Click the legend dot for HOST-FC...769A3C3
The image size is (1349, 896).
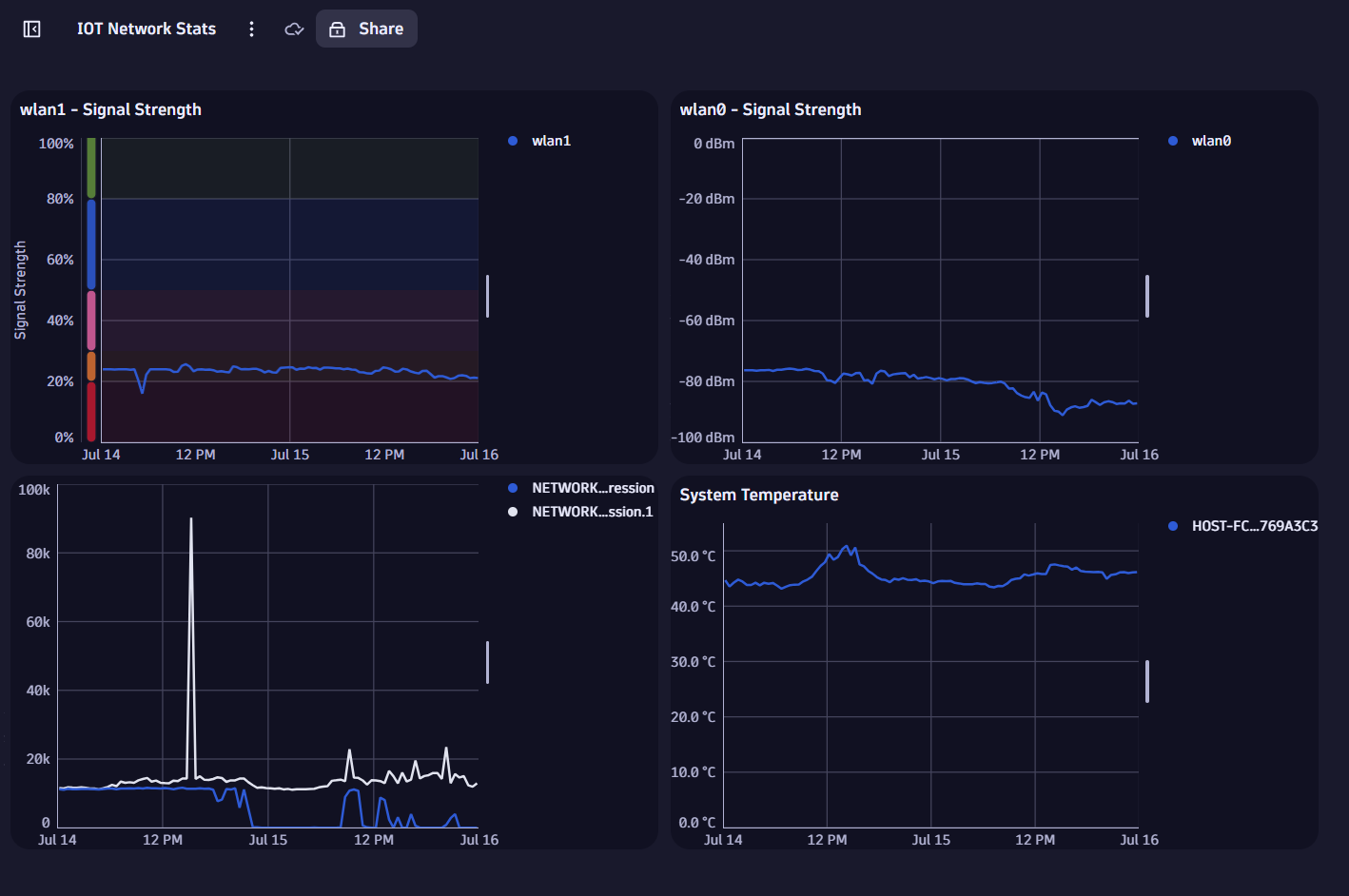[1172, 525]
